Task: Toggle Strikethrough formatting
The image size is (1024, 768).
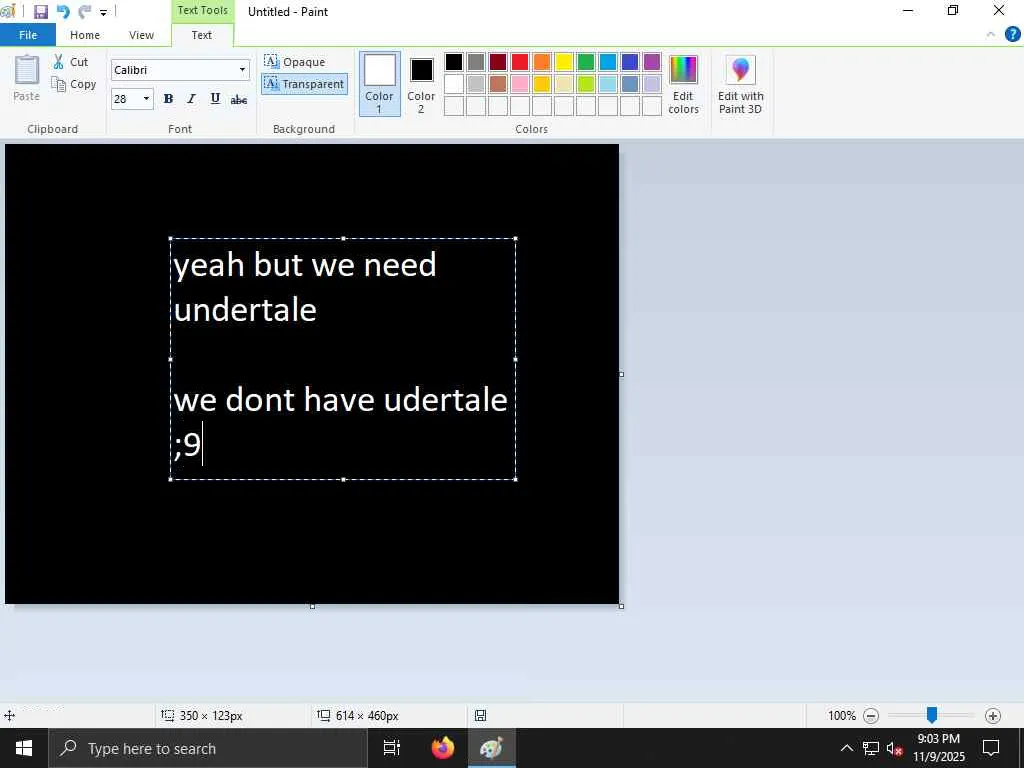Action: (239, 99)
